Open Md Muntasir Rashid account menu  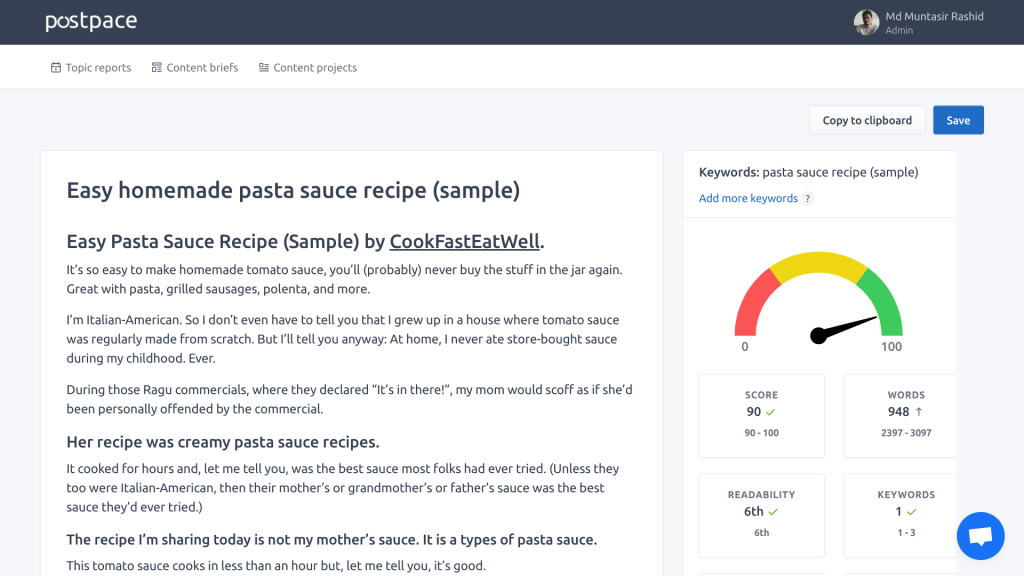(x=934, y=17)
